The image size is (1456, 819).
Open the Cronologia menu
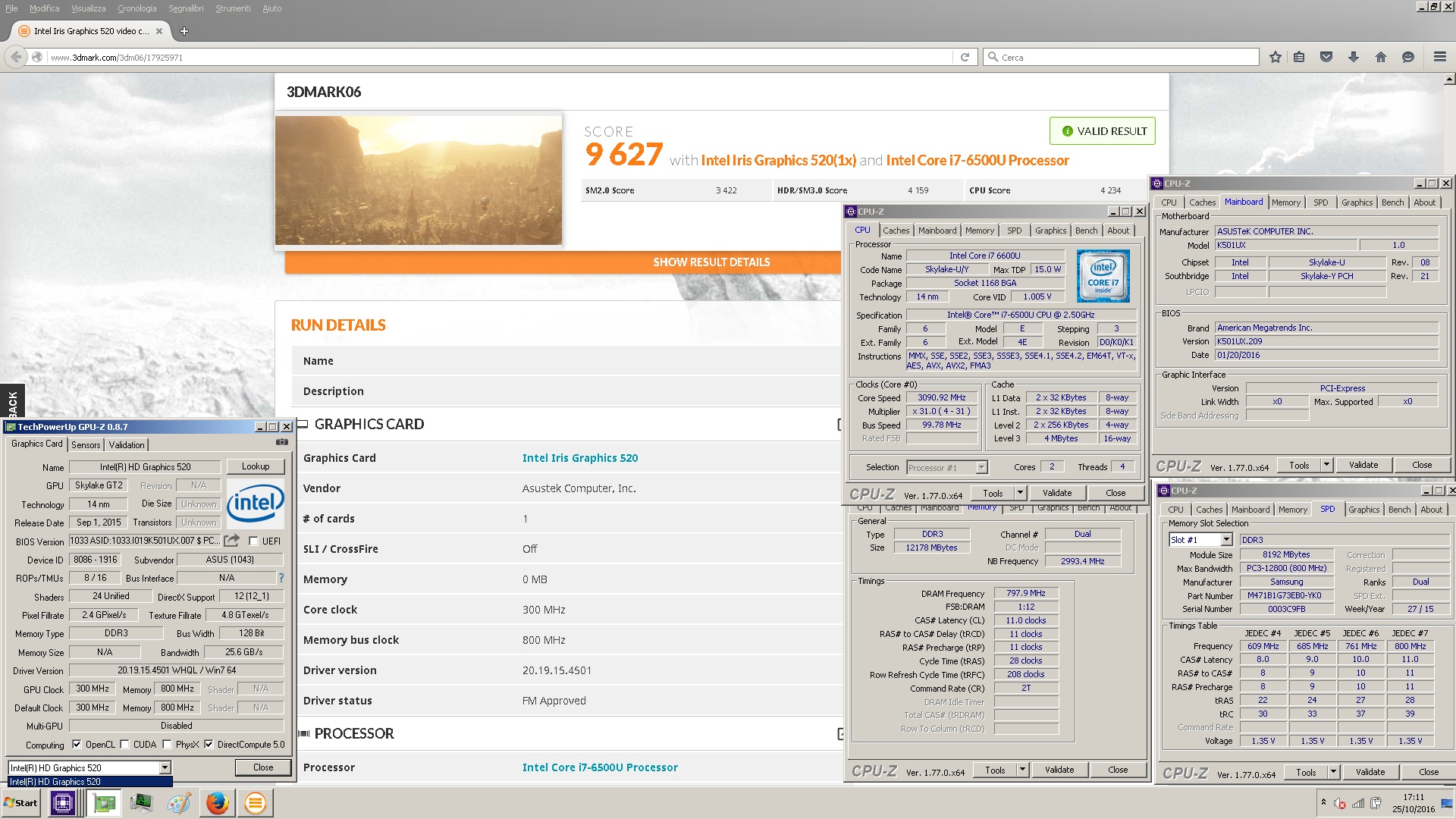tap(136, 8)
